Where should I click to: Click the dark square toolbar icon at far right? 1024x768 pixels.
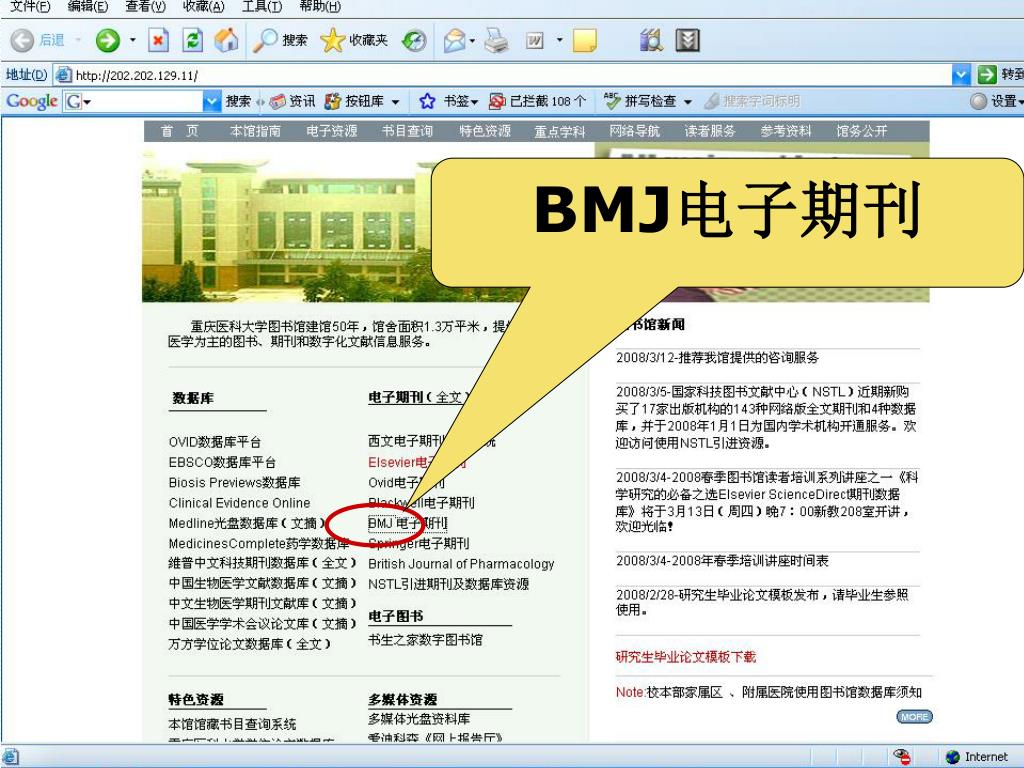[x=687, y=40]
